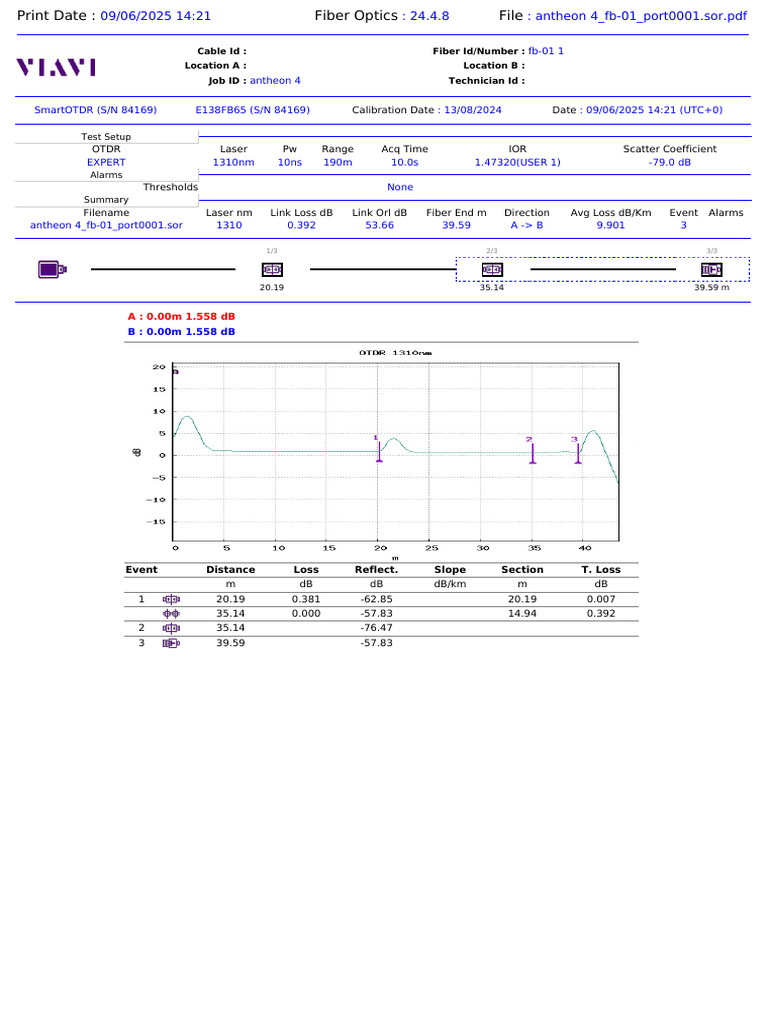Click the VIAVI logo
The width and height of the screenshot is (768, 1024).
56,67
